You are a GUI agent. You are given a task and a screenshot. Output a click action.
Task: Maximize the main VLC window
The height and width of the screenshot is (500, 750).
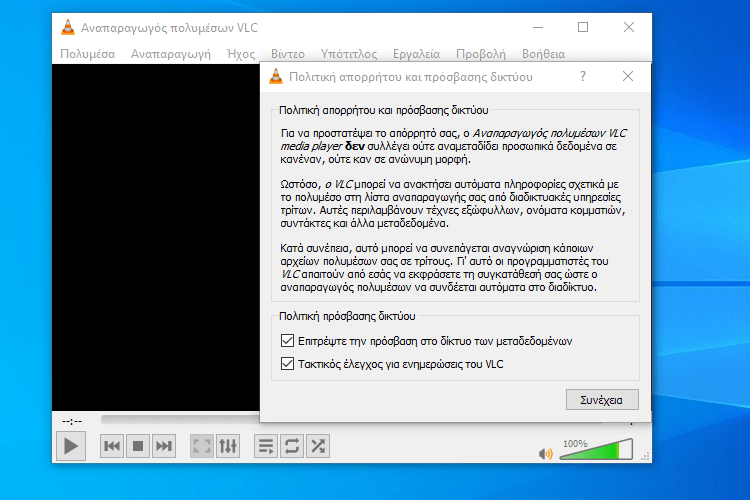[583, 27]
